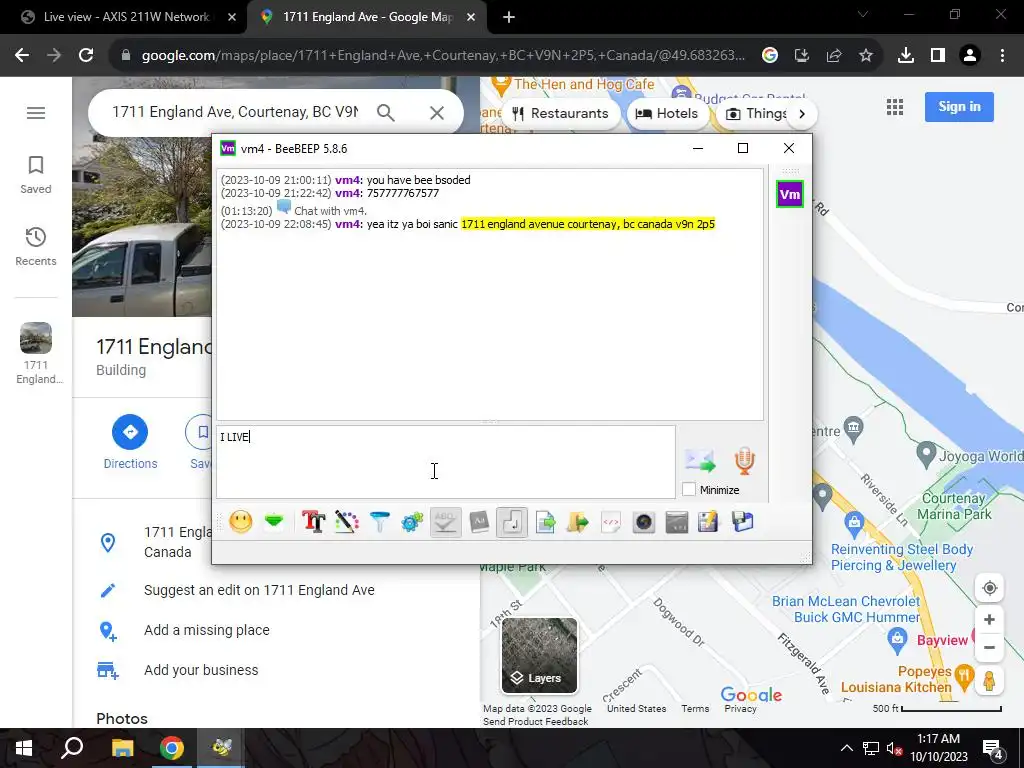Viewport: 1024px width, 768px height.
Task: Click the send file icon
Action: [545, 522]
